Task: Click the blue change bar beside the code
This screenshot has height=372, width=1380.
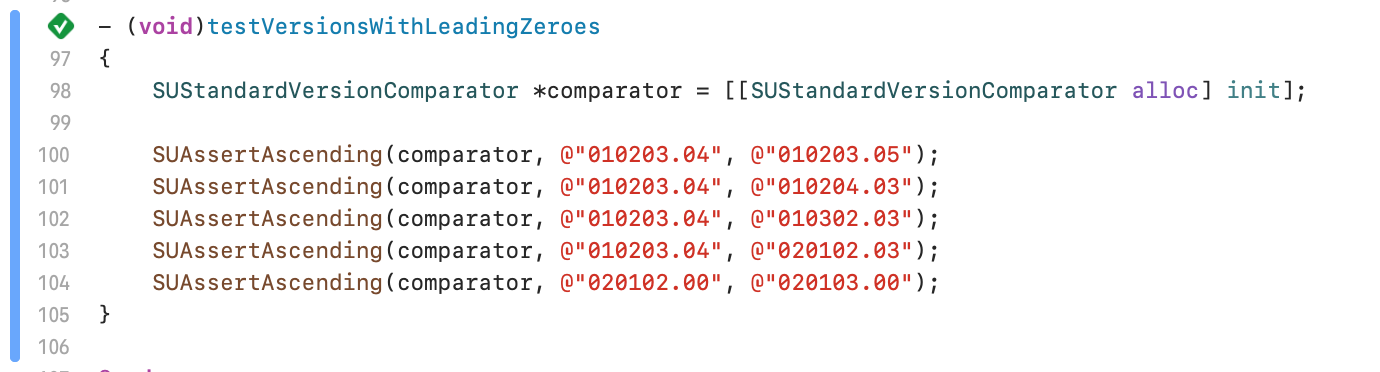Action: point(14,187)
